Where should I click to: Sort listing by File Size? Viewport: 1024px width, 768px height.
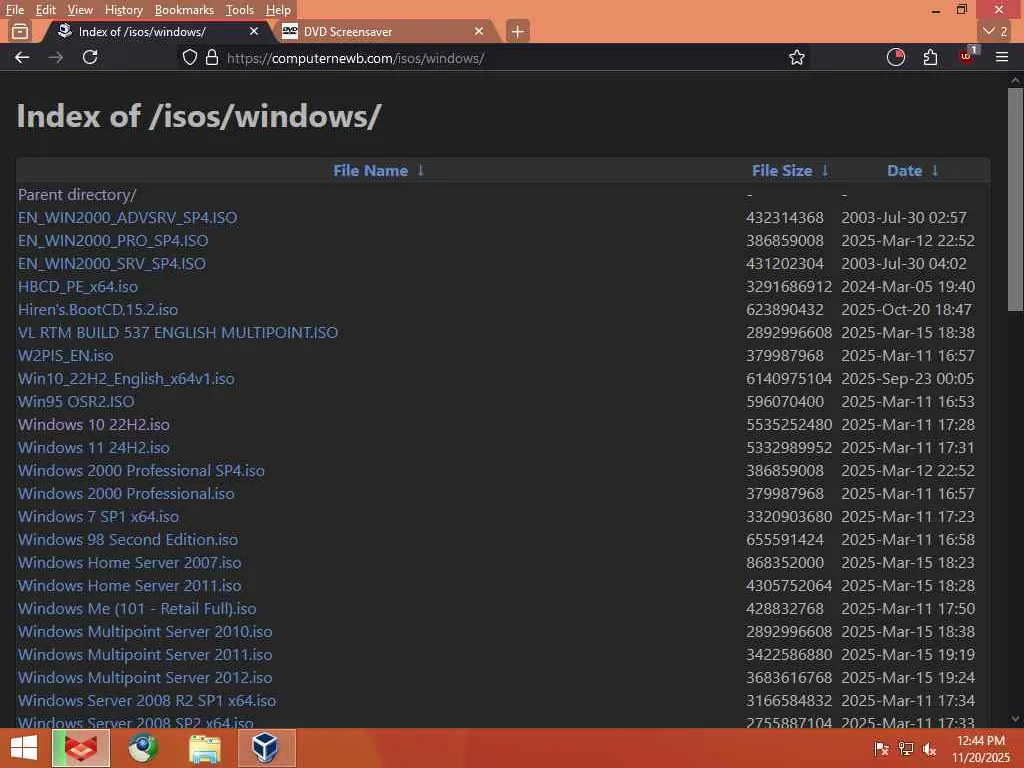coord(782,170)
